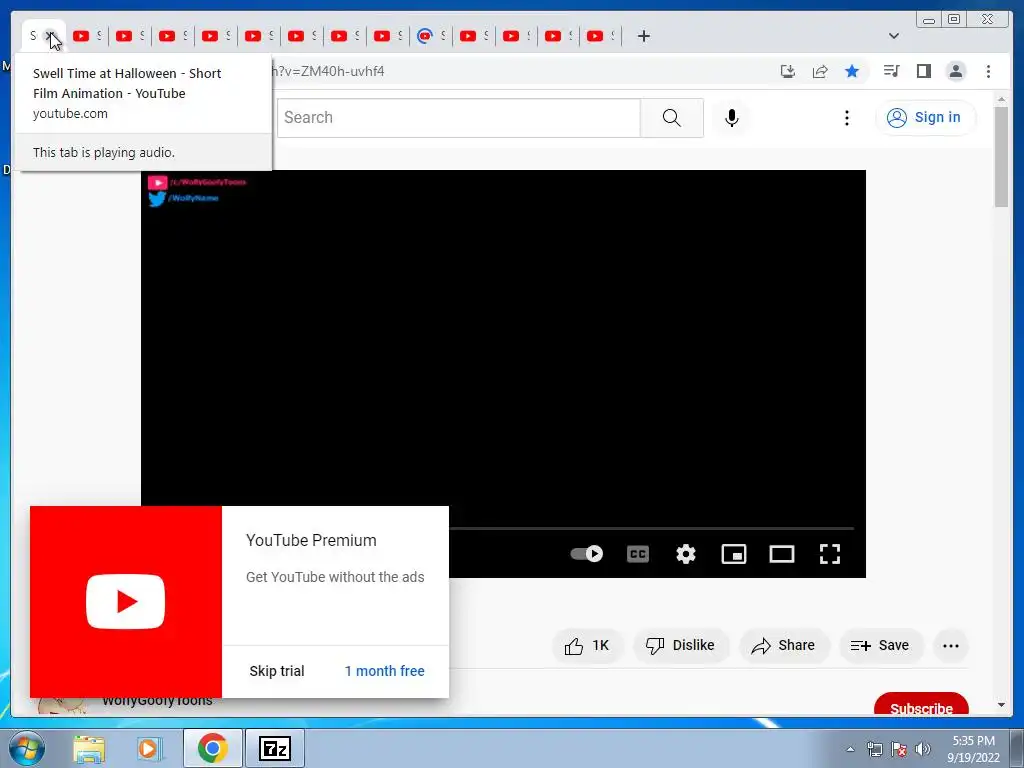Toggle closed captions with CC button
The height and width of the screenshot is (768, 1024).
point(637,554)
